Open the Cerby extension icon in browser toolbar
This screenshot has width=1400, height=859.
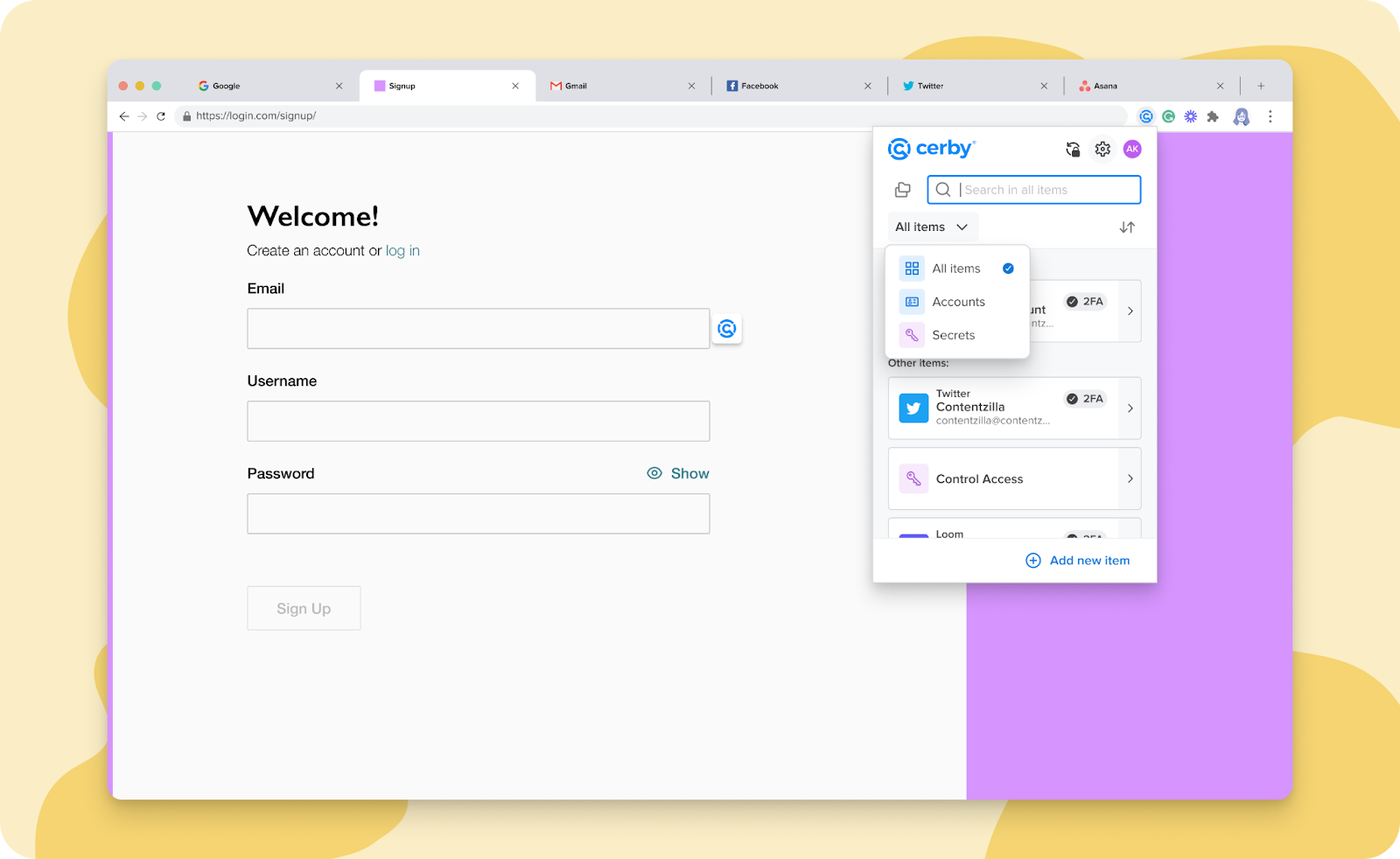point(1145,116)
